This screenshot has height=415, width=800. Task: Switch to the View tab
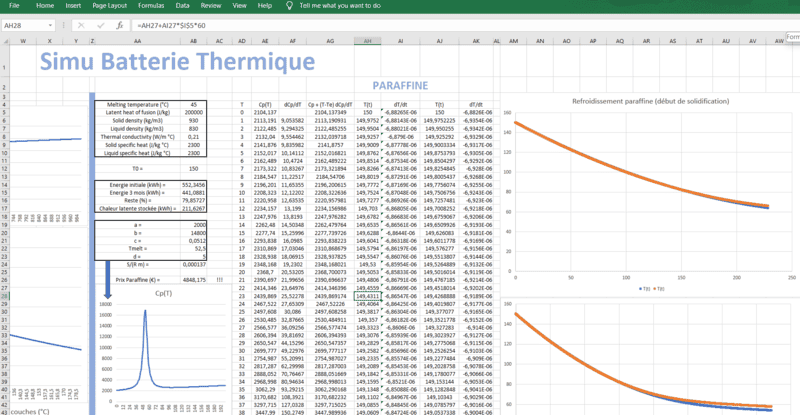tap(239, 6)
